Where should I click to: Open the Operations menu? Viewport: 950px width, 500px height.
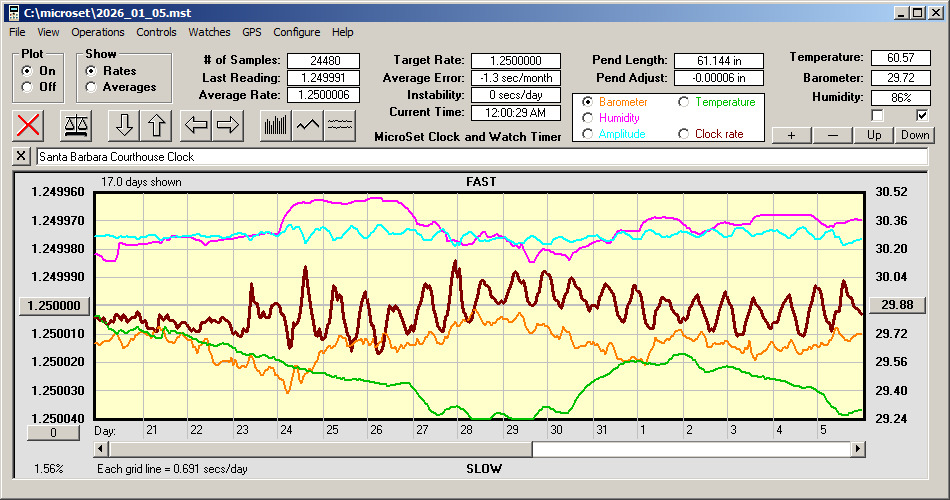click(98, 32)
